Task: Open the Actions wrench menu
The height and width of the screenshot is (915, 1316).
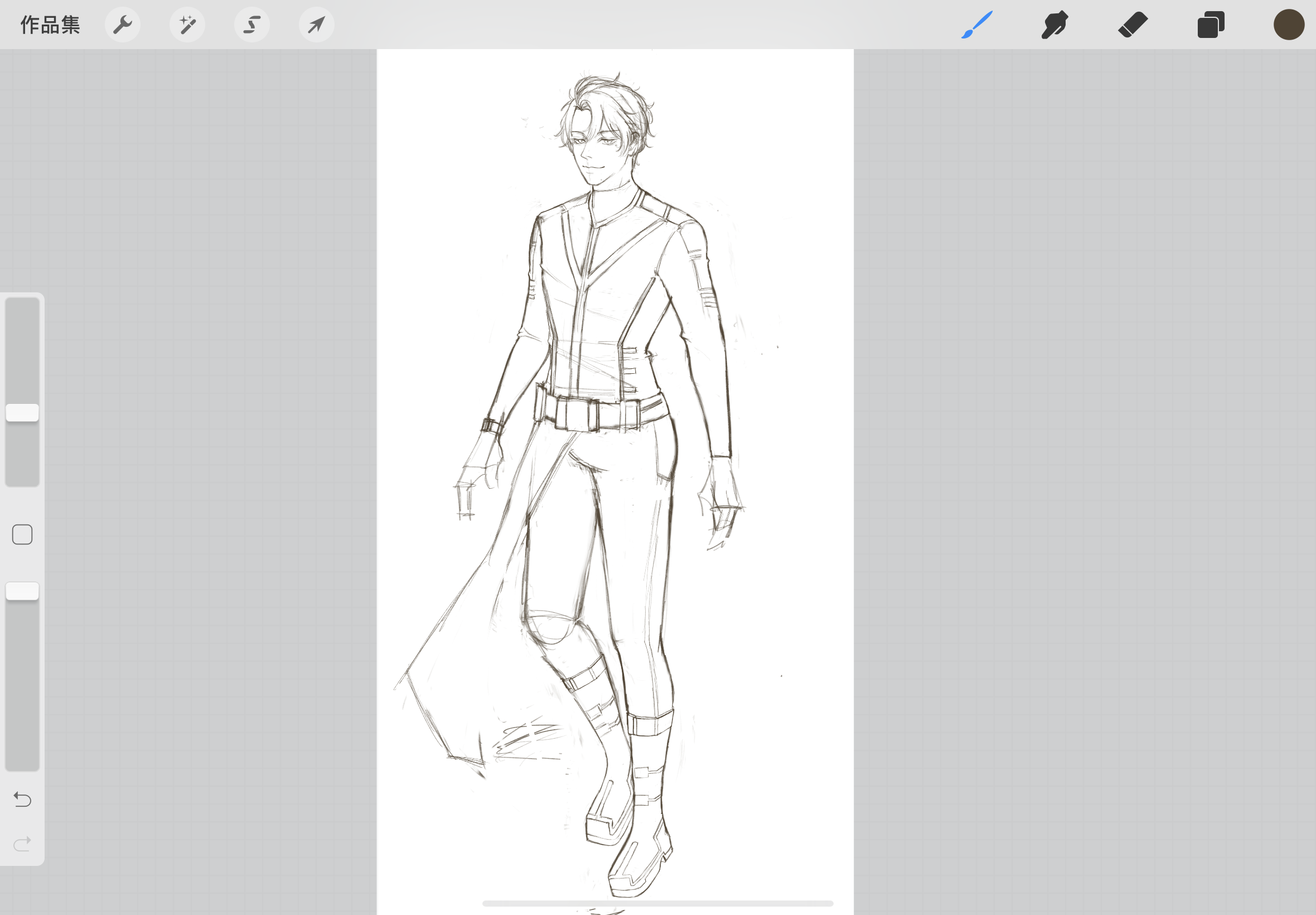Action: 123,25
